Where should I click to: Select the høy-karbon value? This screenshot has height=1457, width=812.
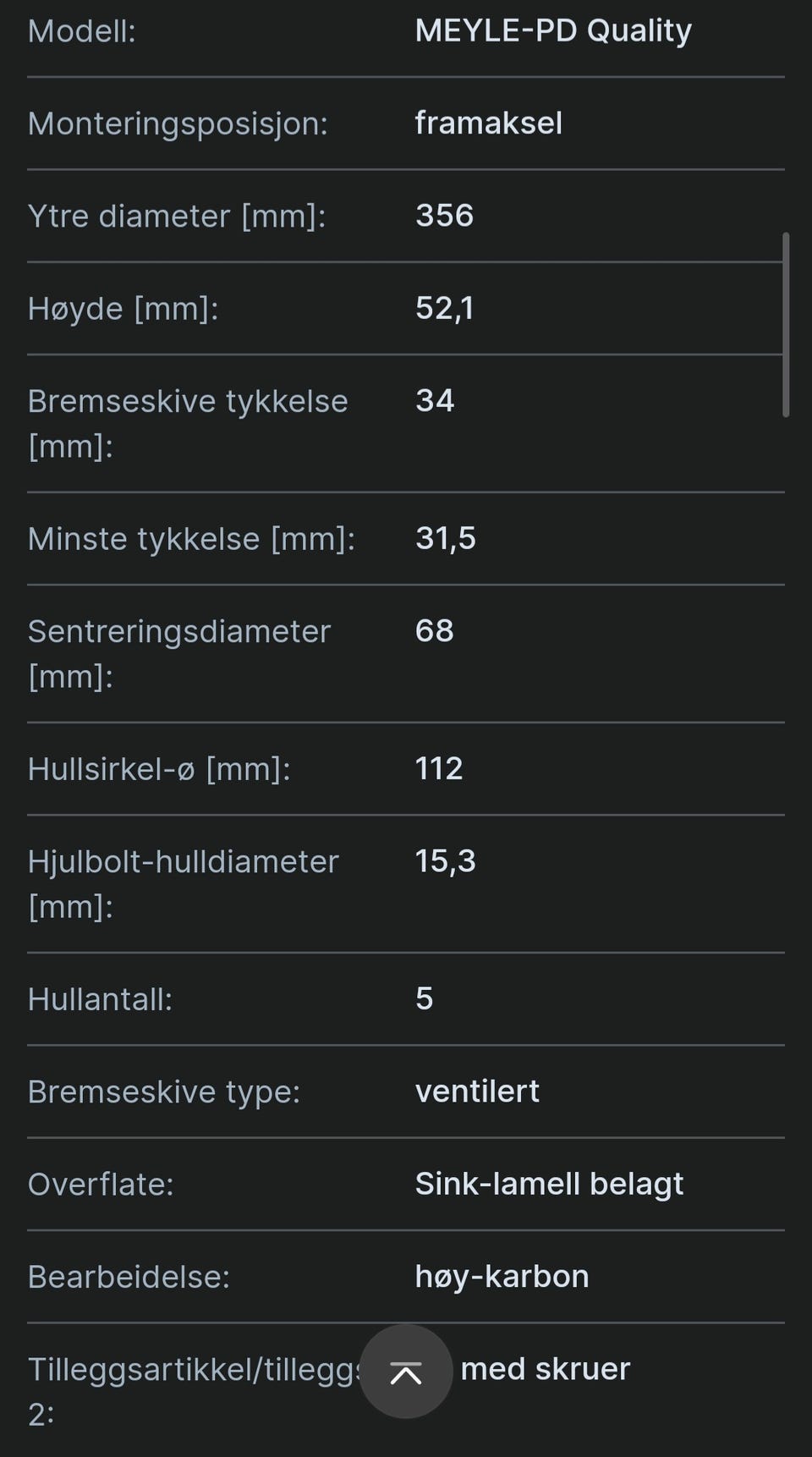coord(502,1277)
